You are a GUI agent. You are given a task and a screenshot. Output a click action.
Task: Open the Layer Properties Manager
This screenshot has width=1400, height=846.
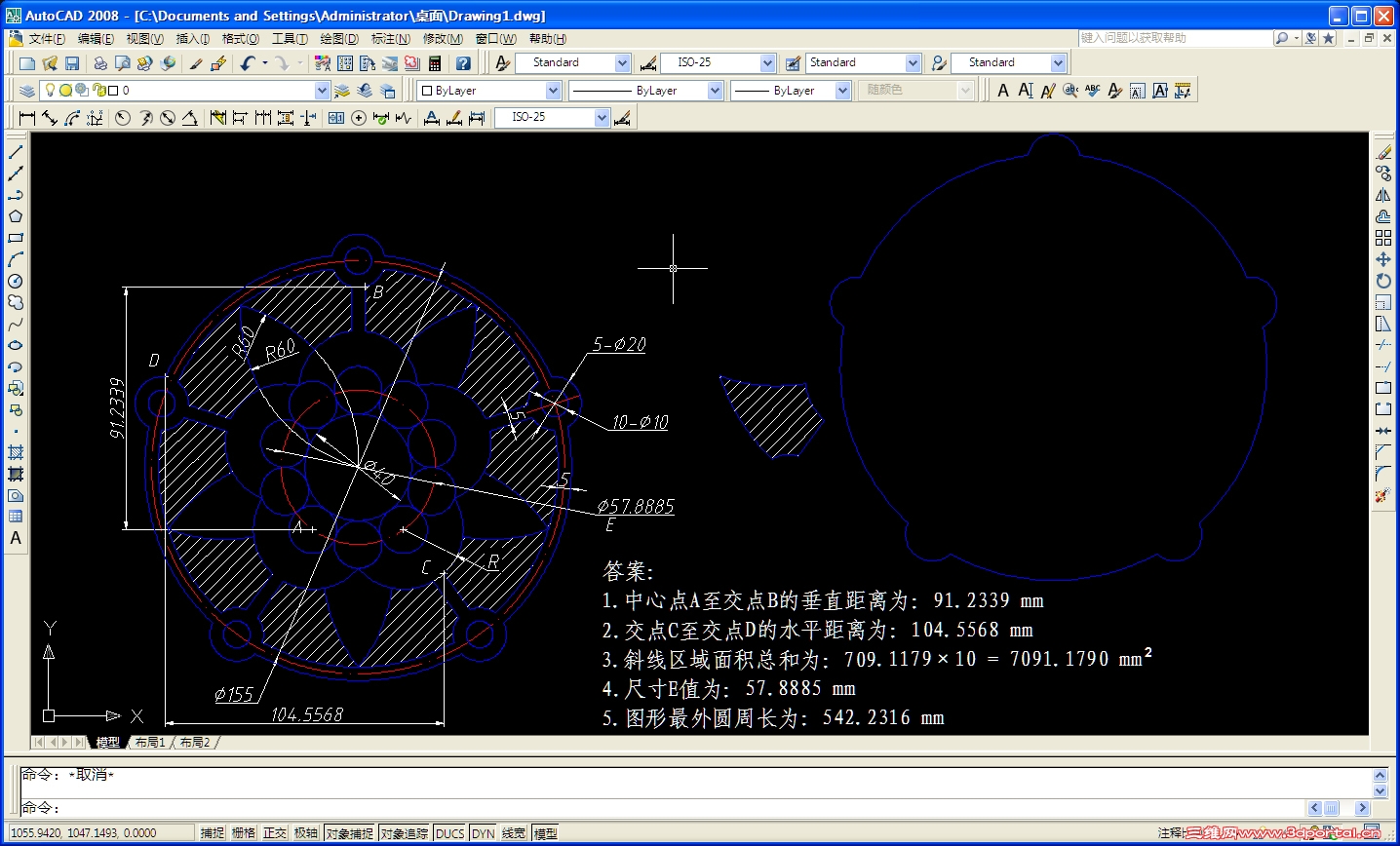coord(27,91)
